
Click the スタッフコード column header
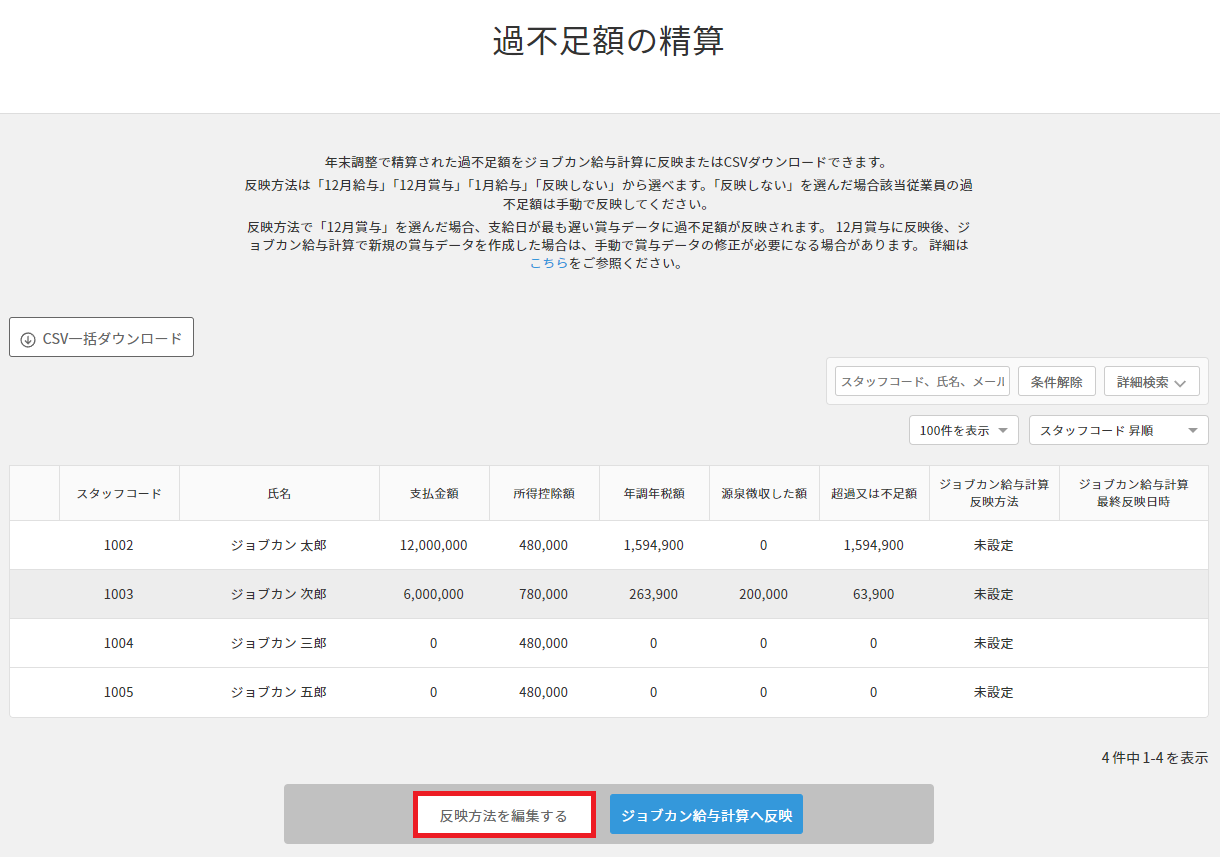pyautogui.click(x=119, y=493)
